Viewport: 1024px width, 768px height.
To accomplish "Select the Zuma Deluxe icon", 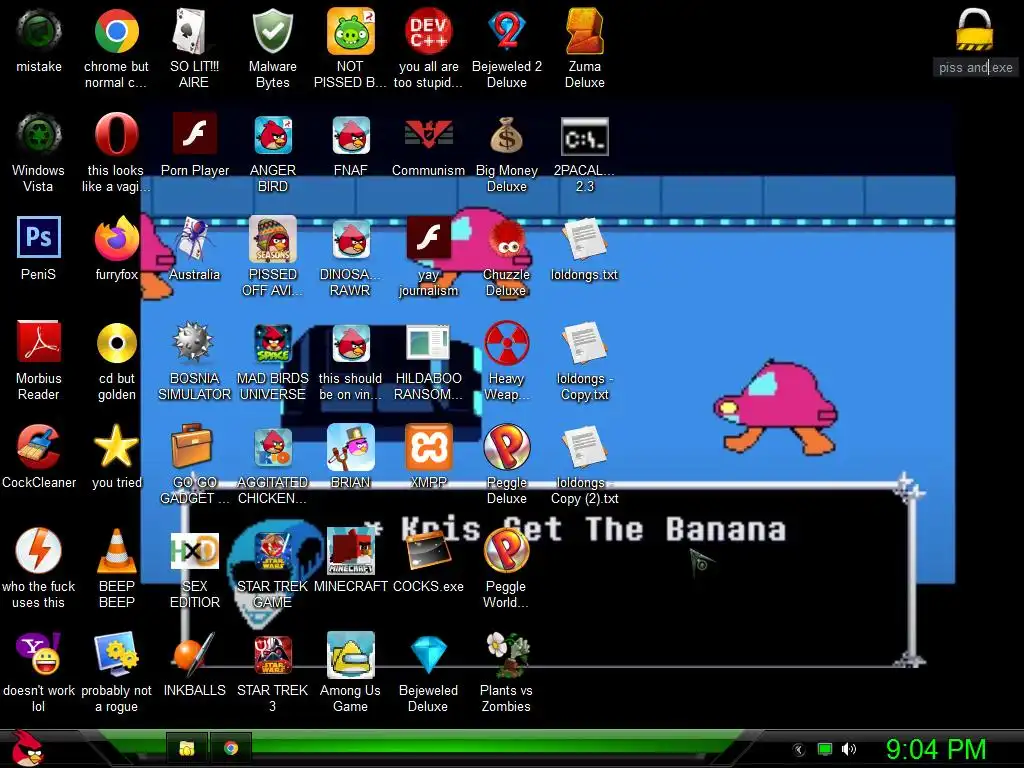I will click(x=584, y=31).
